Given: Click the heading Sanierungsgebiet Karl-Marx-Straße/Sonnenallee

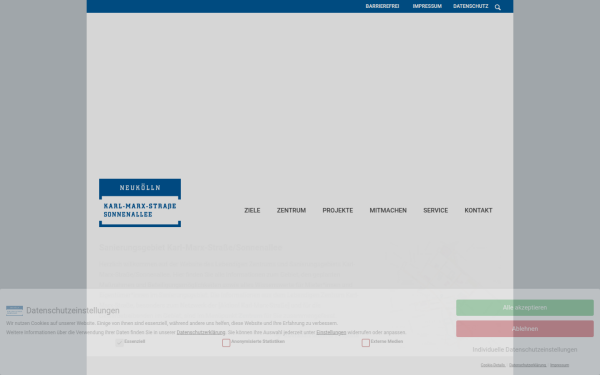Looking at the screenshot, I should [x=191, y=248].
